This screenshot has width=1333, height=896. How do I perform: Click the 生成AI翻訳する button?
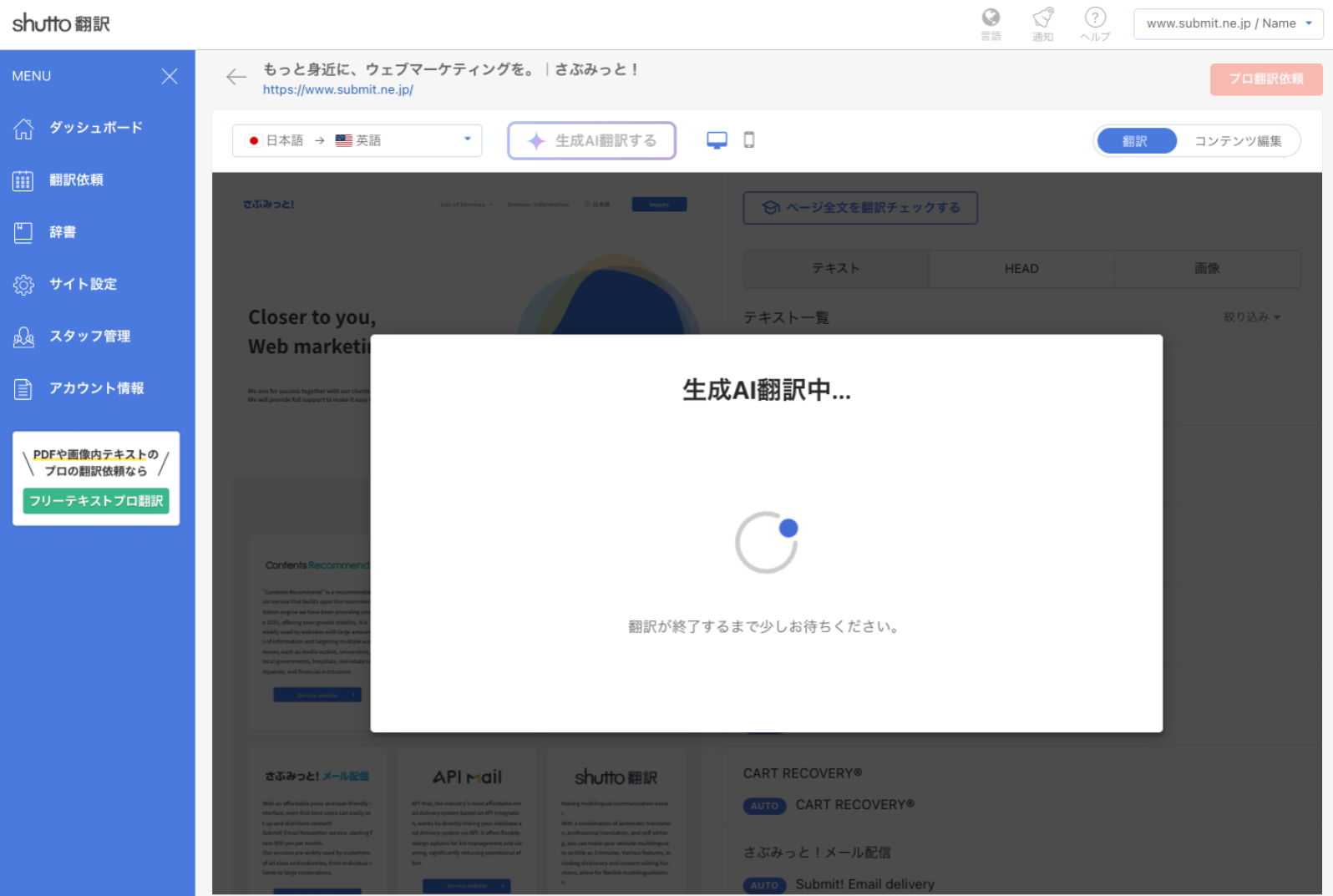[592, 140]
